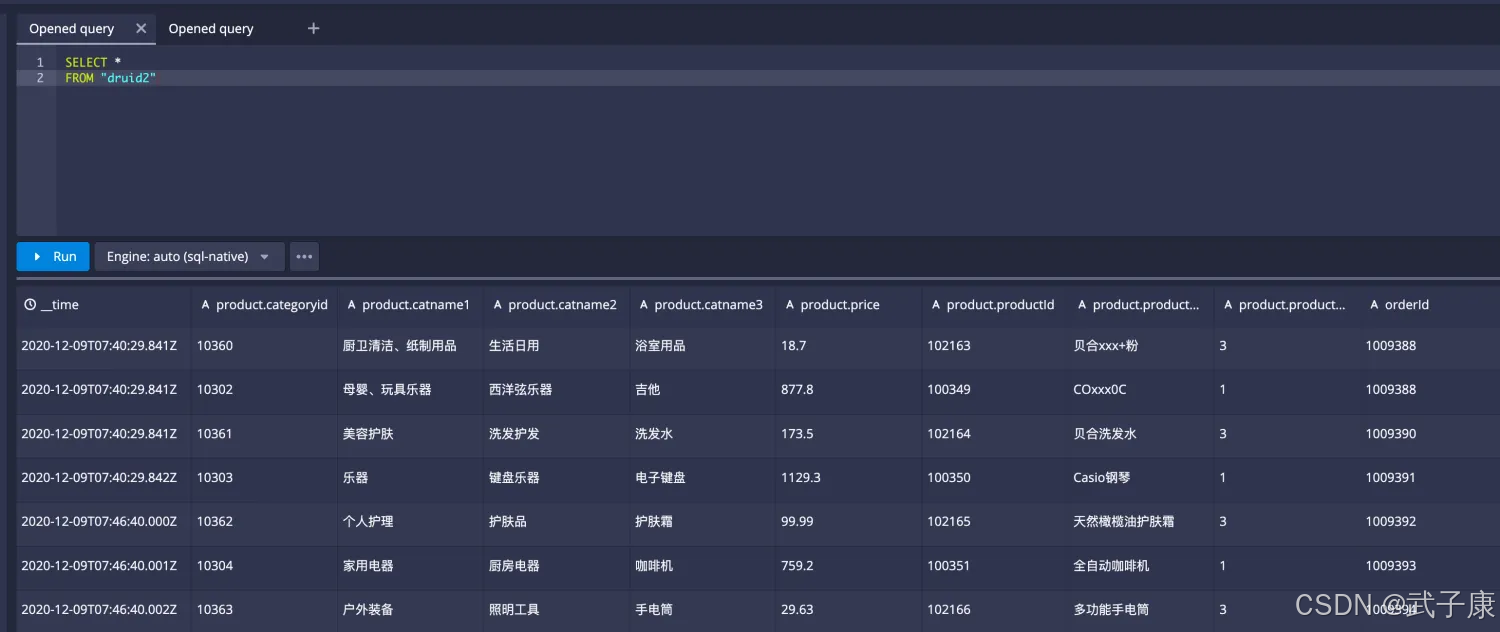Click the type icon beside product.price
Viewport: 1500px width, 632px height.
pyautogui.click(x=790, y=305)
